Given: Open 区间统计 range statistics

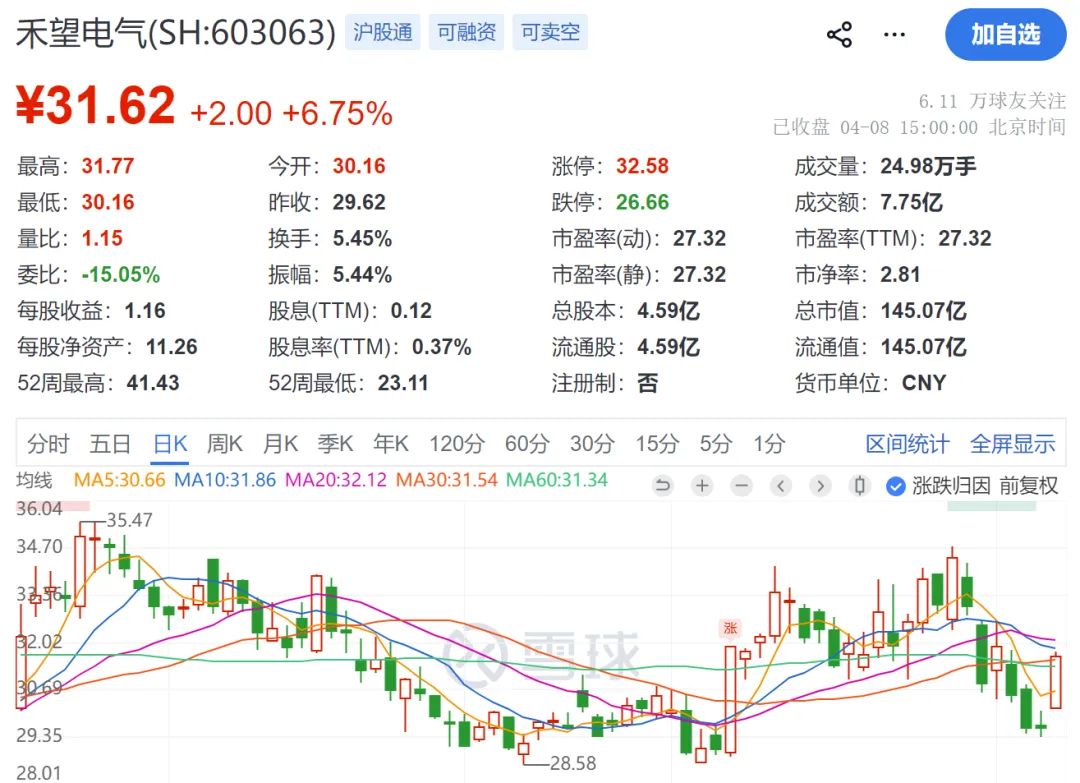Looking at the screenshot, I should 907,444.
